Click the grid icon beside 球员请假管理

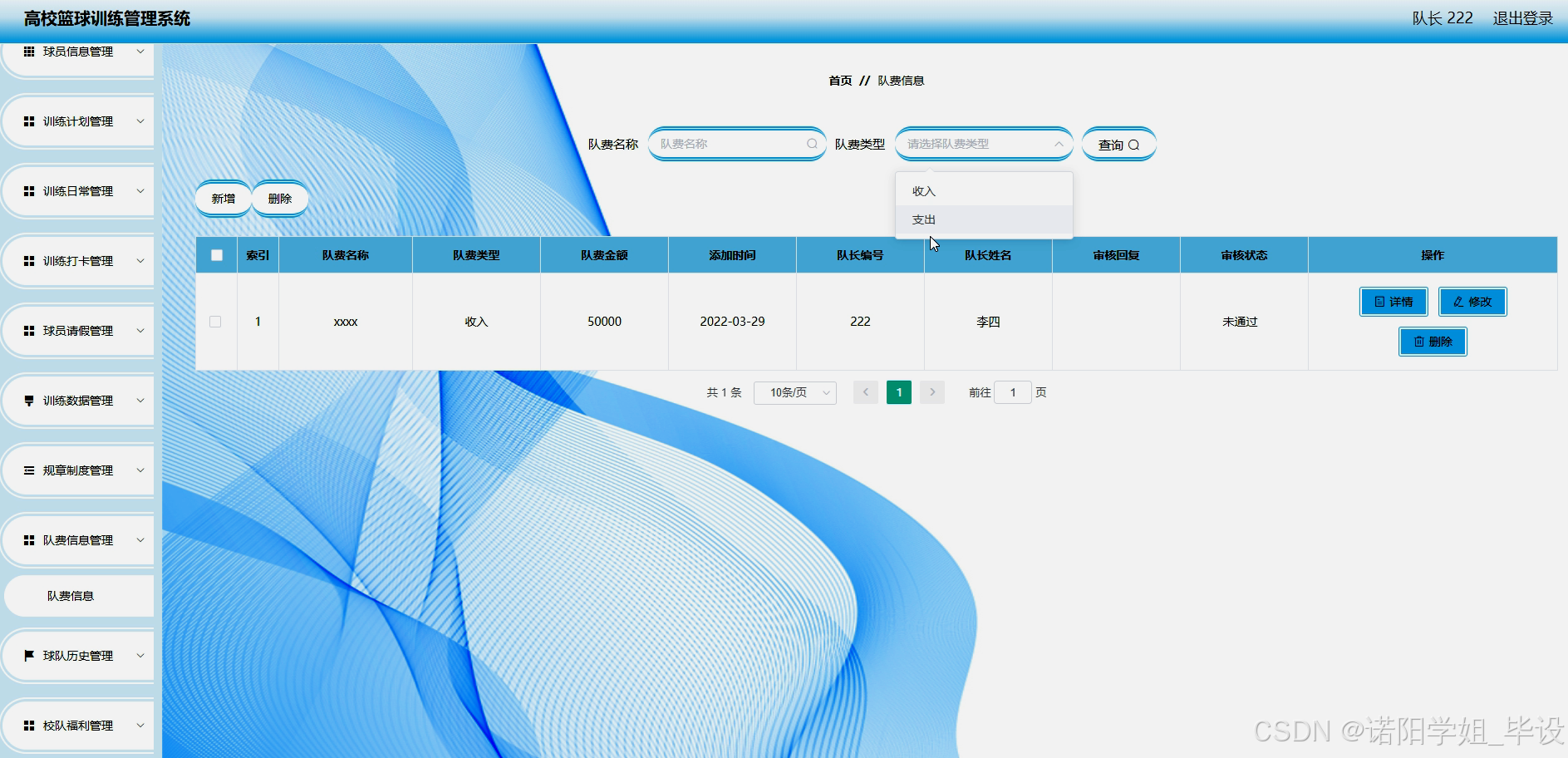point(29,331)
